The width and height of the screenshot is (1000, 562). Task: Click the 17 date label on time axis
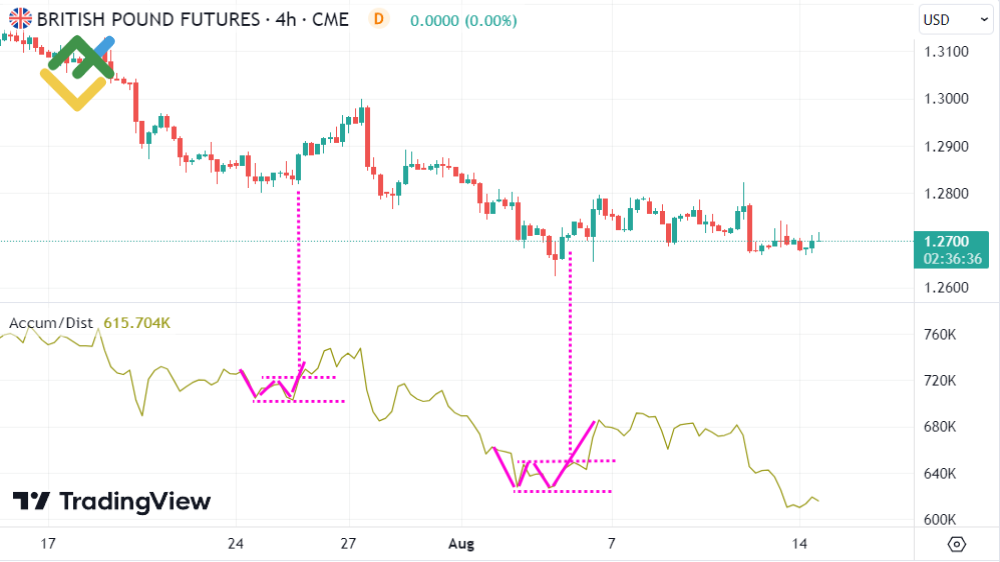46,544
